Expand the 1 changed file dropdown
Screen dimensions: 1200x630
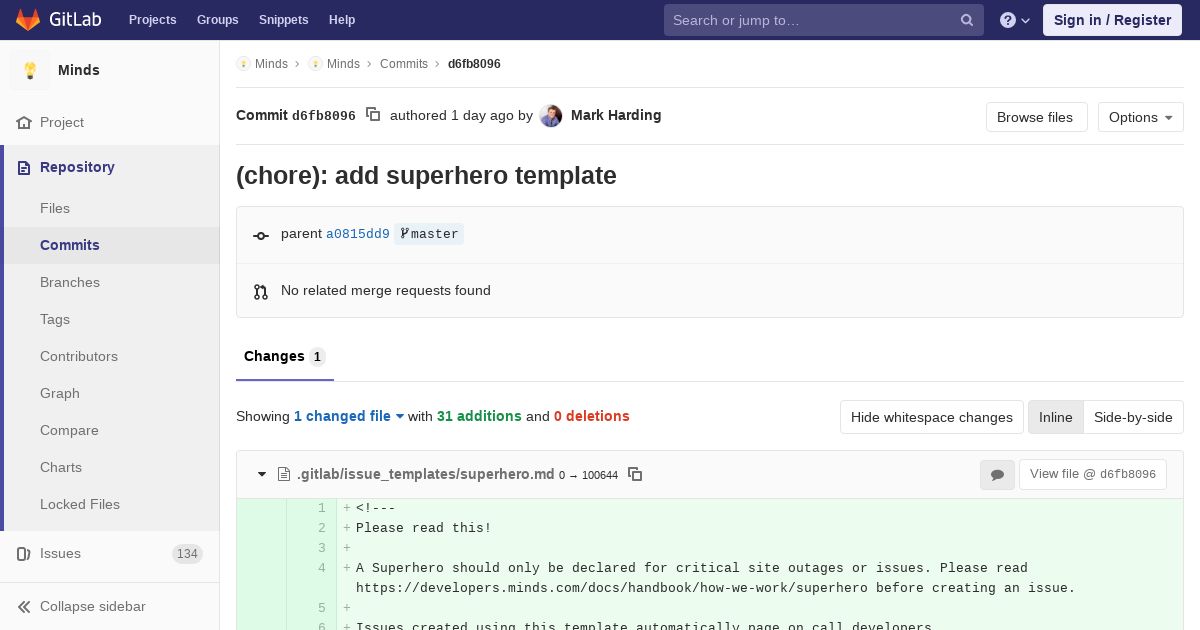(349, 416)
